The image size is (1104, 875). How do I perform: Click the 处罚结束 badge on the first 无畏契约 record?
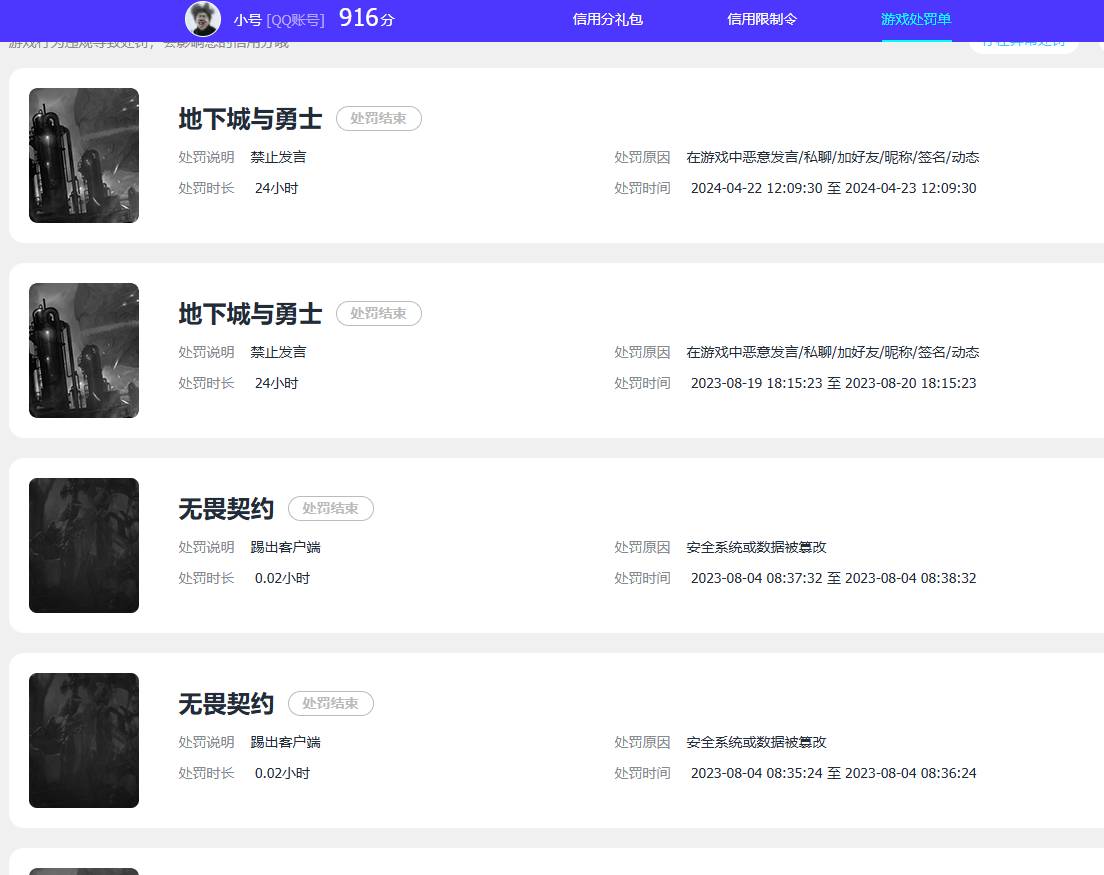tap(330, 508)
